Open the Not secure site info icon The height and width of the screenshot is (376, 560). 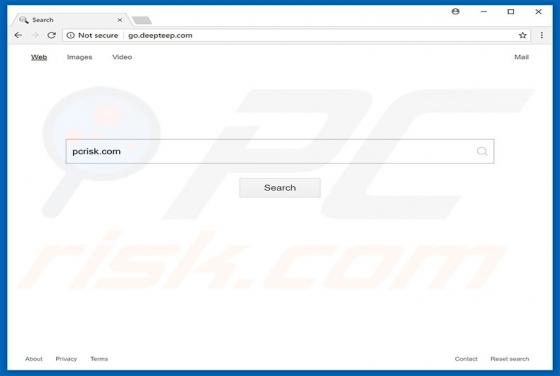(x=71, y=35)
